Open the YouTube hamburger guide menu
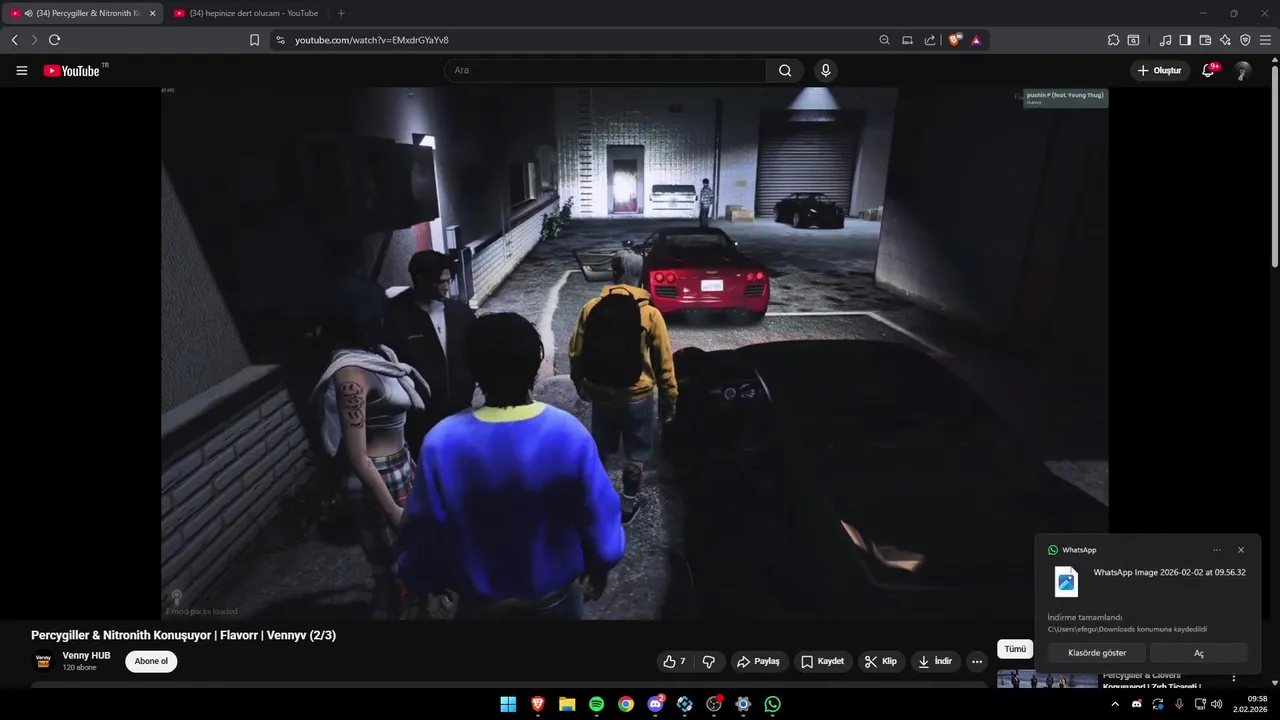1280x720 pixels. pyautogui.click(x=21, y=71)
